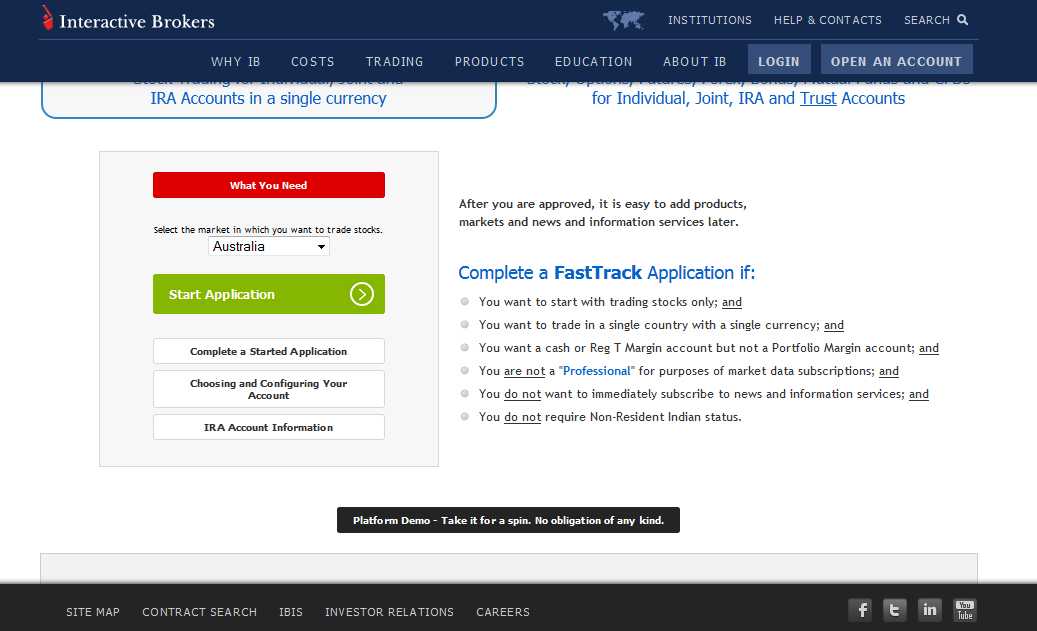1037x631 pixels.
Task: Click "You do not require Non-Resident Indian status"
Action: point(610,417)
